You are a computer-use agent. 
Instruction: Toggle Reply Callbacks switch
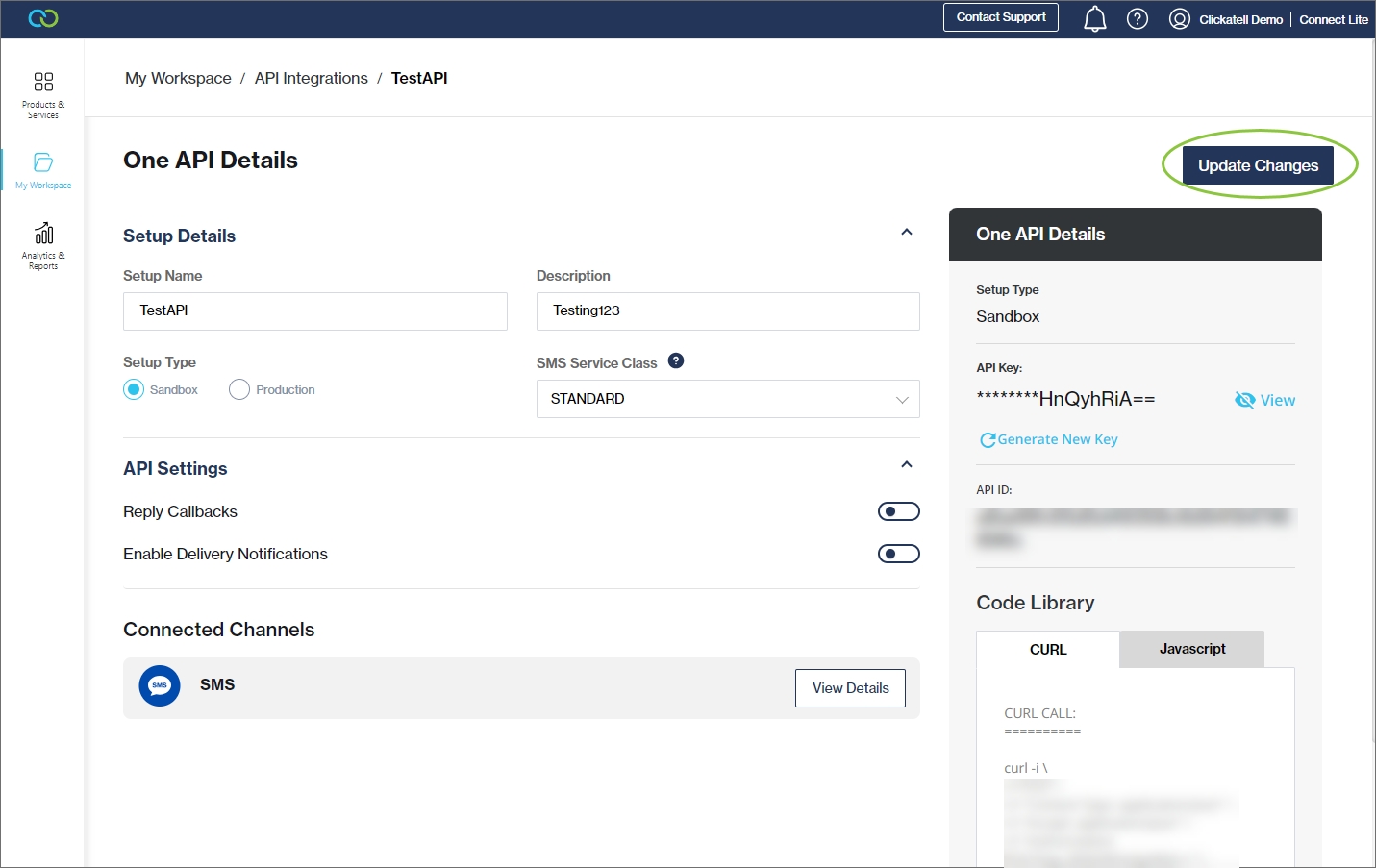(x=898, y=511)
